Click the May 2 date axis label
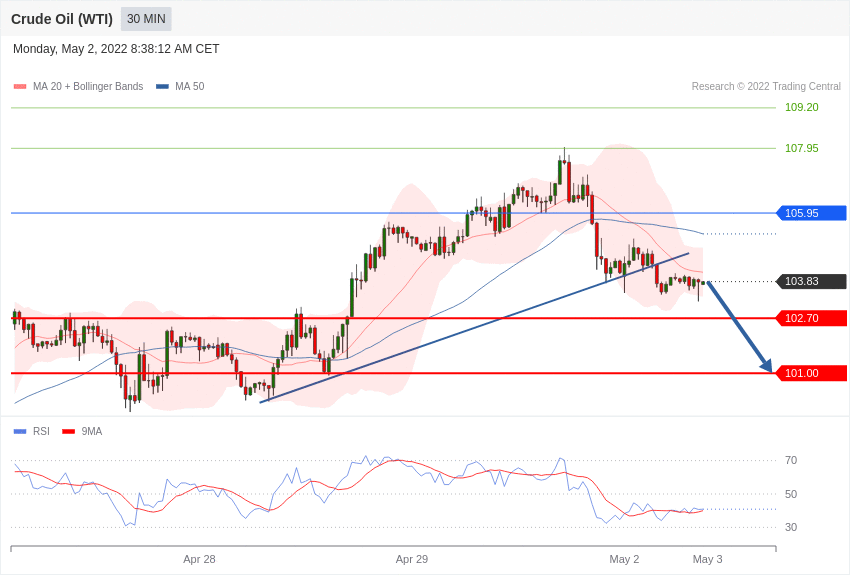 click(x=624, y=559)
